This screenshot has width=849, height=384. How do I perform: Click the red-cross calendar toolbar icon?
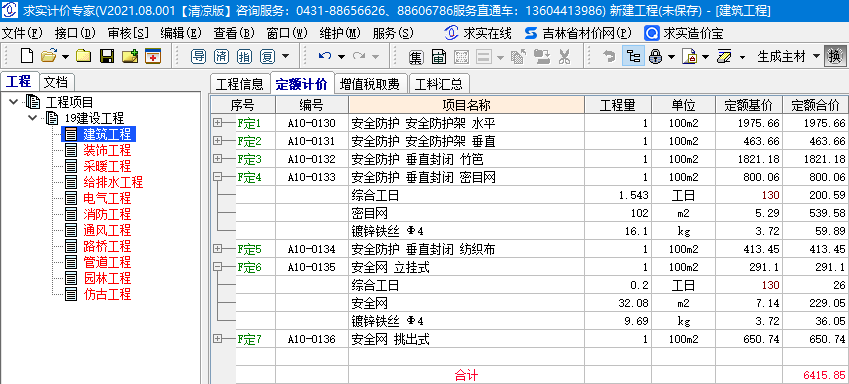[153, 56]
